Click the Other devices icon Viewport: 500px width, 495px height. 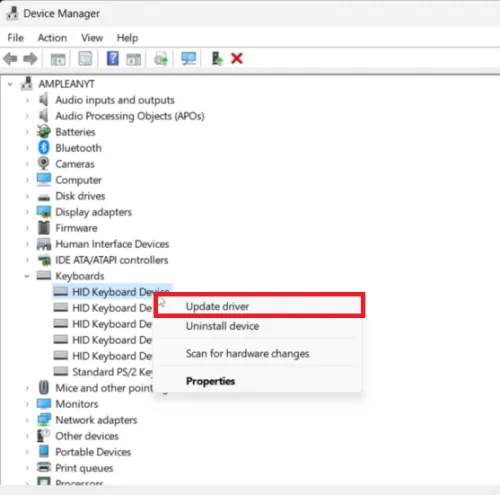click(44, 436)
